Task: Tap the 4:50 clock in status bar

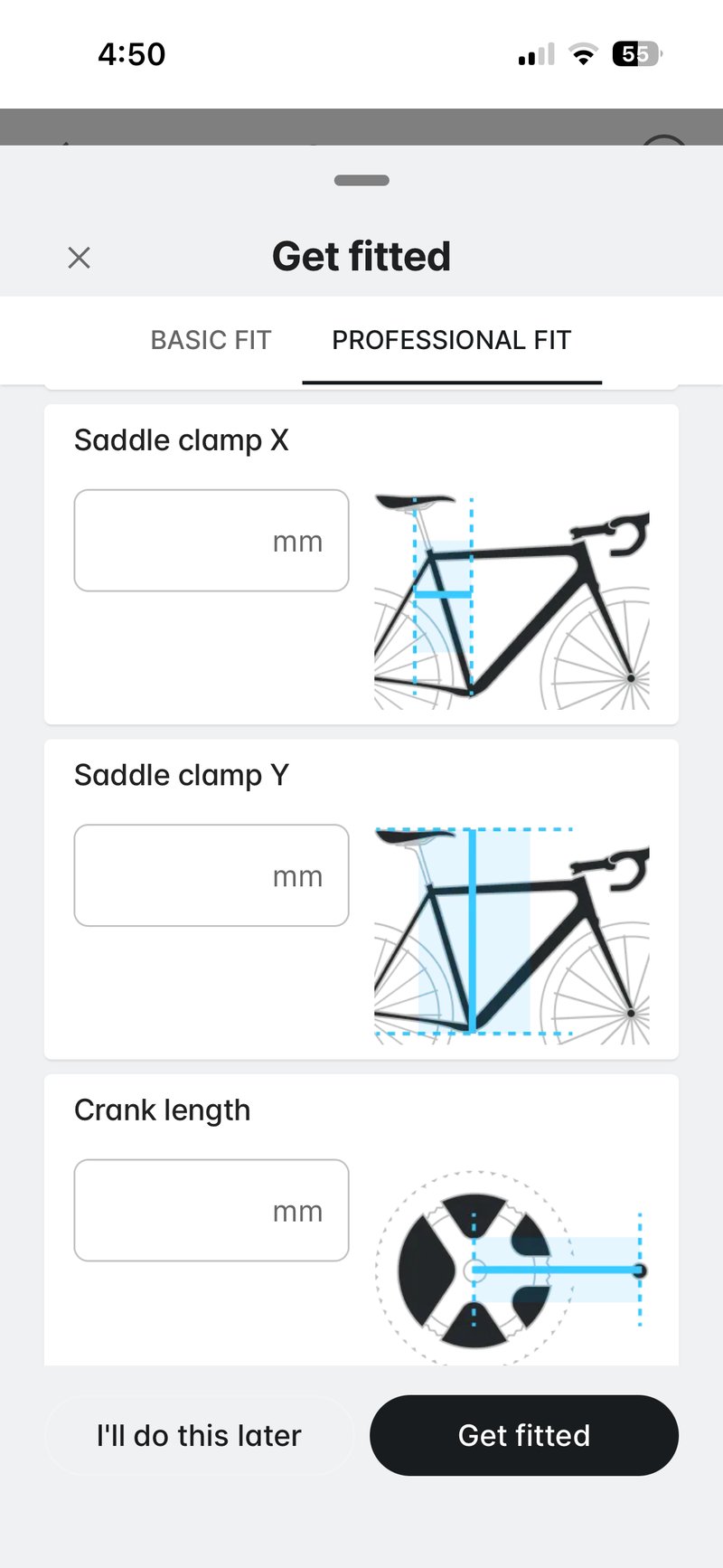Action: pyautogui.click(x=132, y=54)
